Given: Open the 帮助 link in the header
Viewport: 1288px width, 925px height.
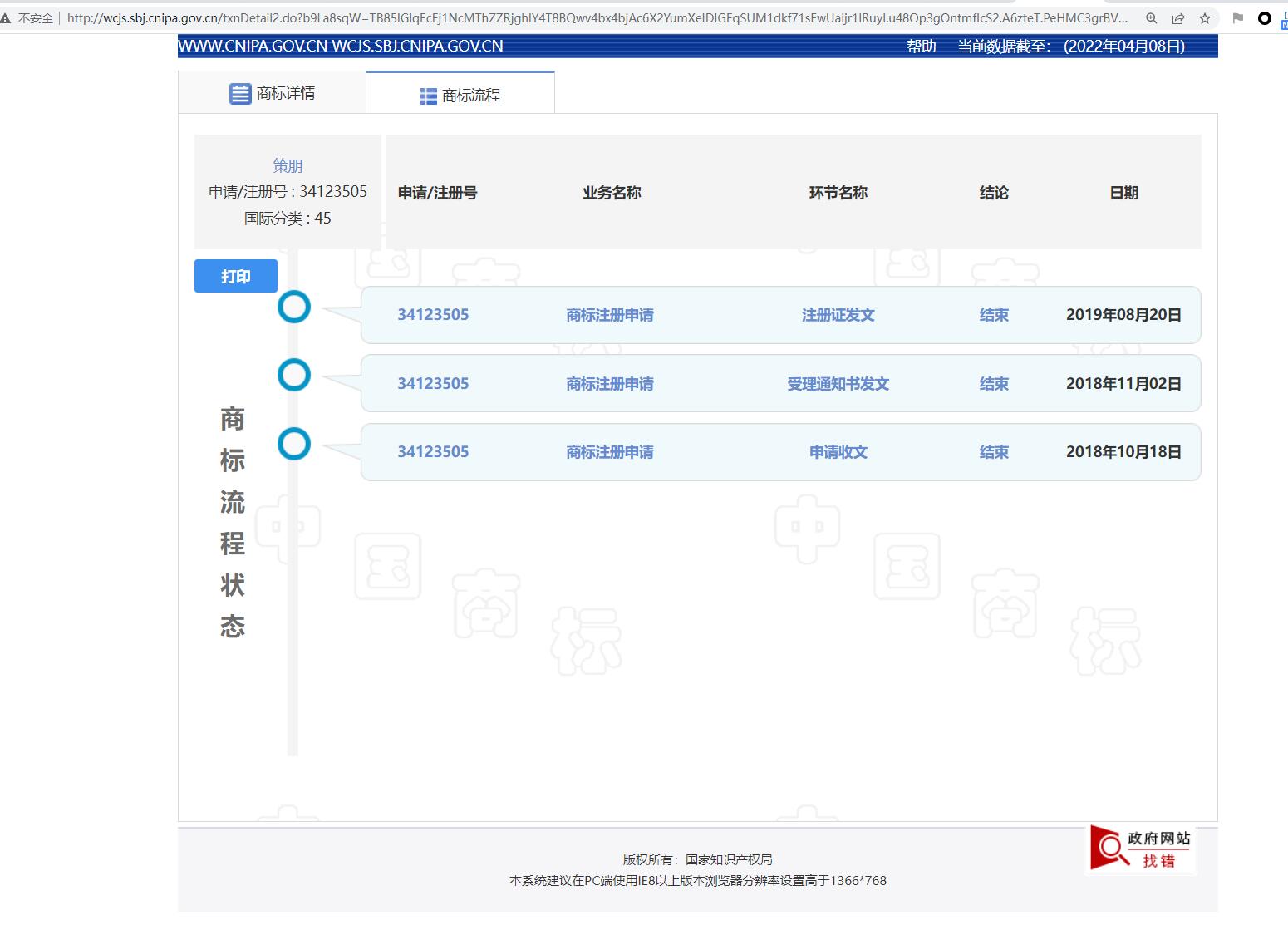Looking at the screenshot, I should click(x=920, y=47).
